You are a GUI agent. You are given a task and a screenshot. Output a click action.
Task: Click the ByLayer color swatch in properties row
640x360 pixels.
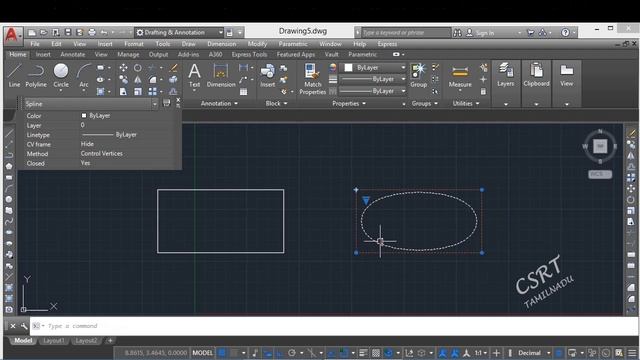tap(84, 116)
